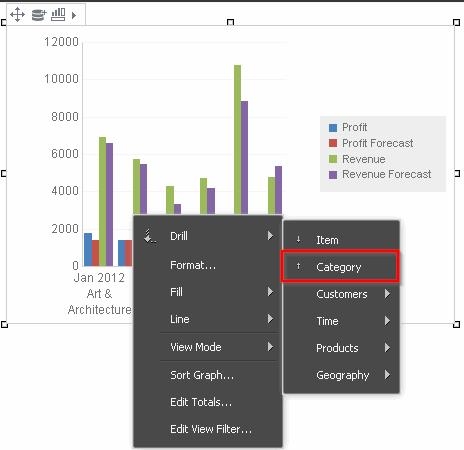Open the dataset icon in the toolbar
The height and width of the screenshot is (450, 464).
tap(39, 15)
